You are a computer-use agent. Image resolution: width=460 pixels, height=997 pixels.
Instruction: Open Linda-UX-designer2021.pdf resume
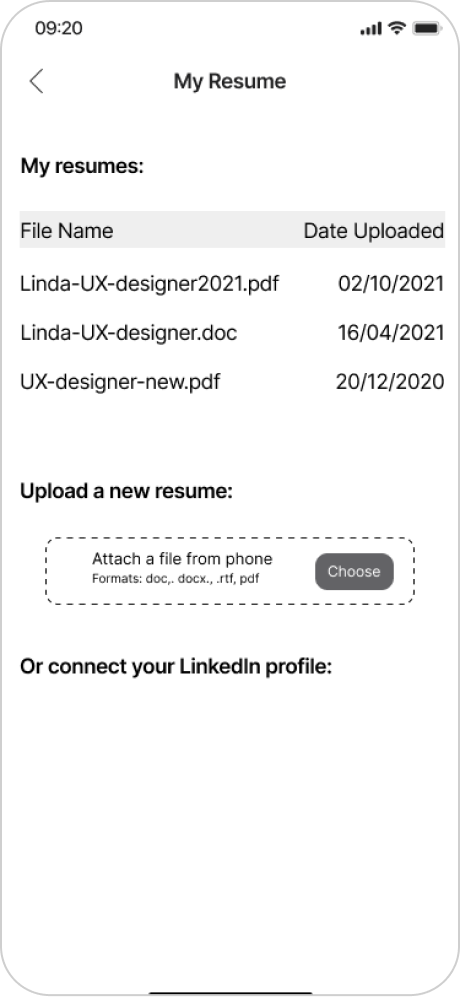pyautogui.click(x=150, y=283)
